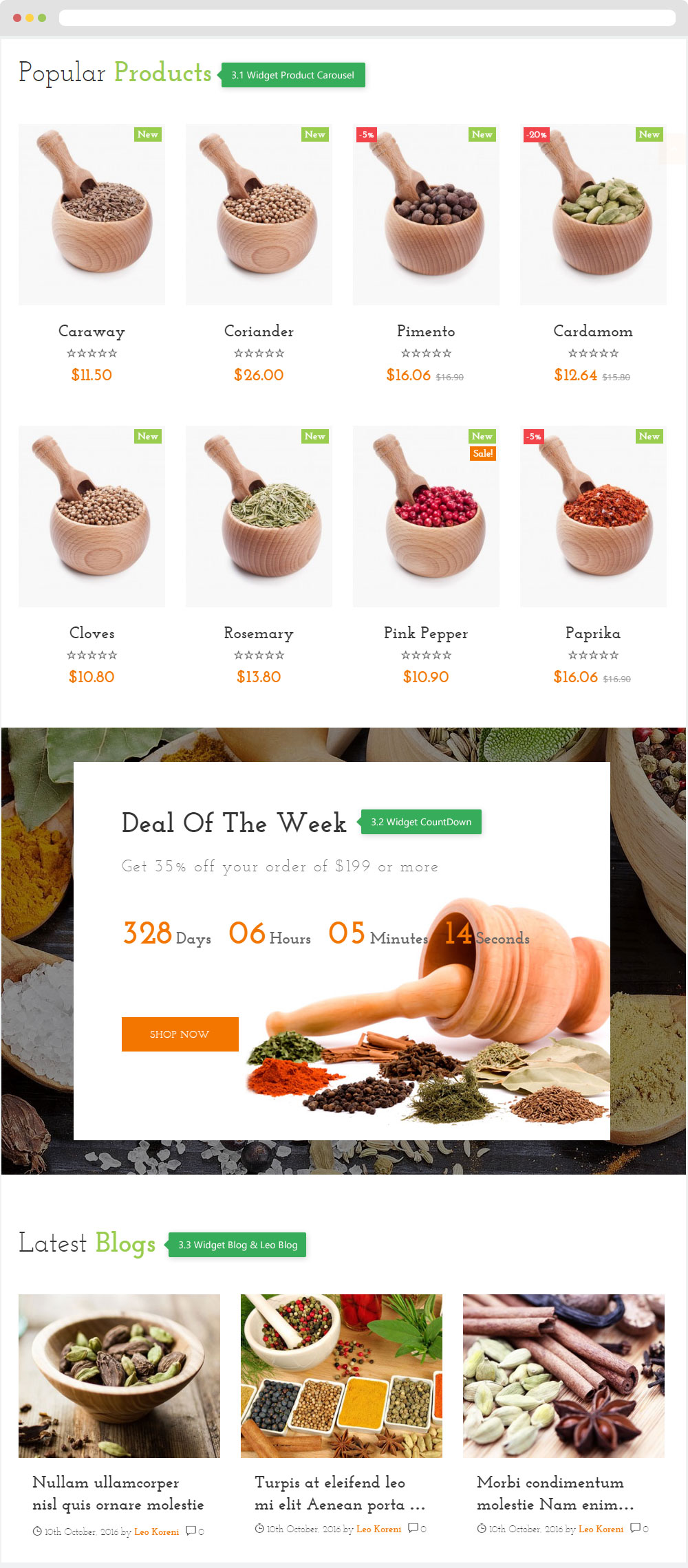Click the star rating under Caraway
This screenshot has height=1568, width=688.
pyautogui.click(x=92, y=353)
